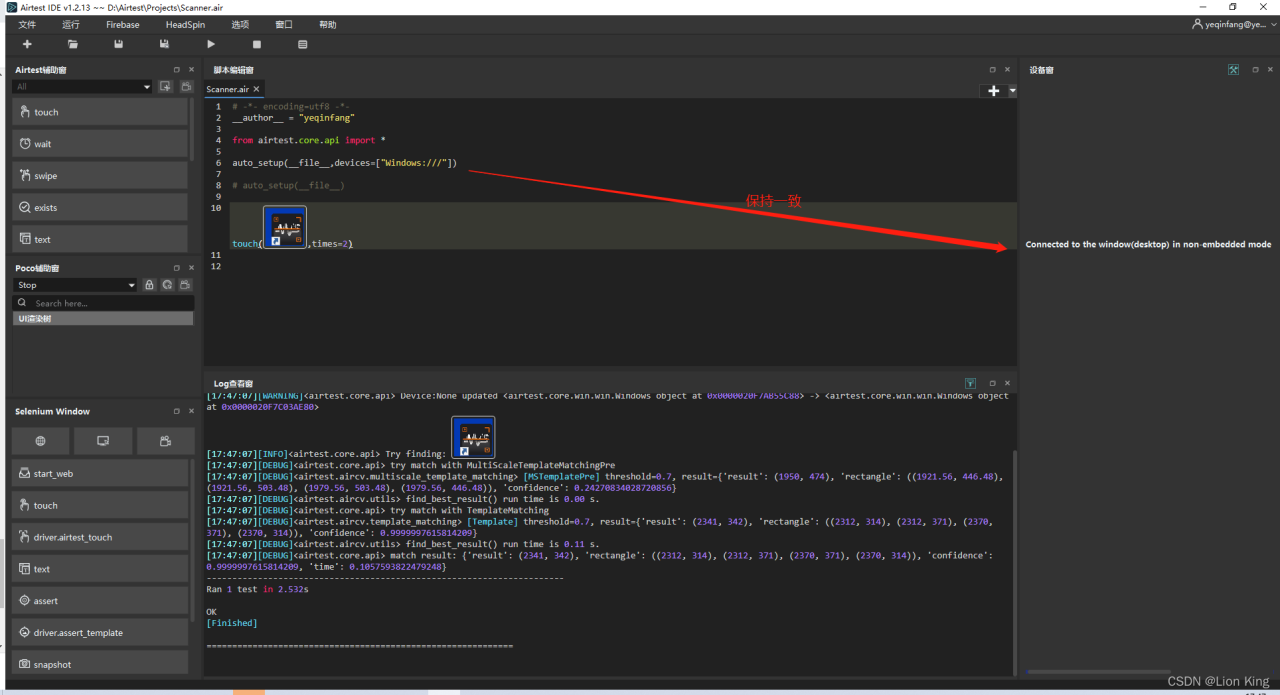This screenshot has height=695, width=1280.
Task: Expand the Poco Stop mode dropdown
Action: tap(75, 285)
